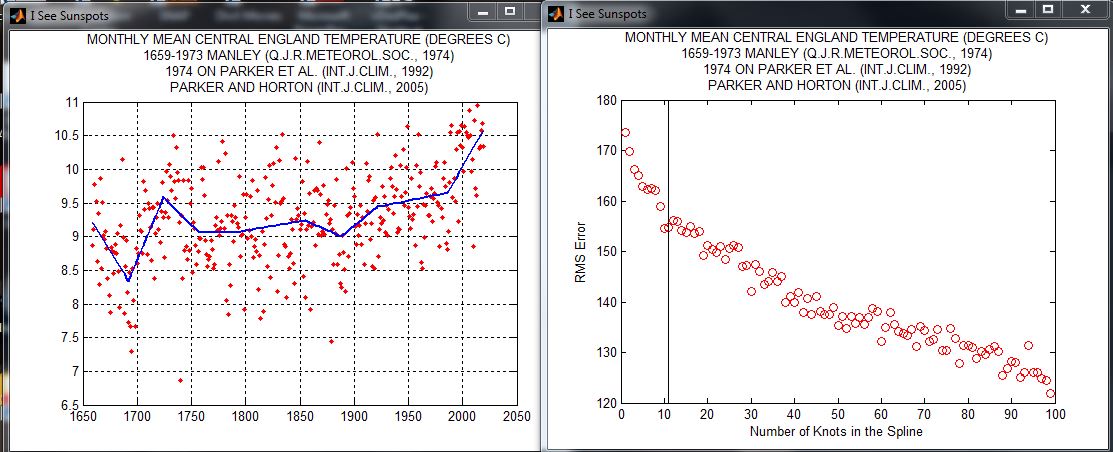Maximize the right RMS Error figure window

(1048, 9)
